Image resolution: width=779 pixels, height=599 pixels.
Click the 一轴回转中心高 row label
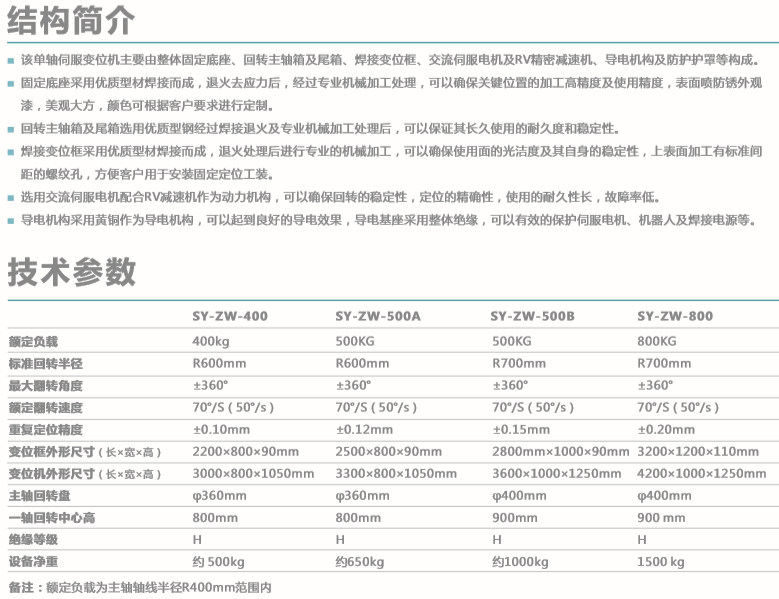click(52, 518)
